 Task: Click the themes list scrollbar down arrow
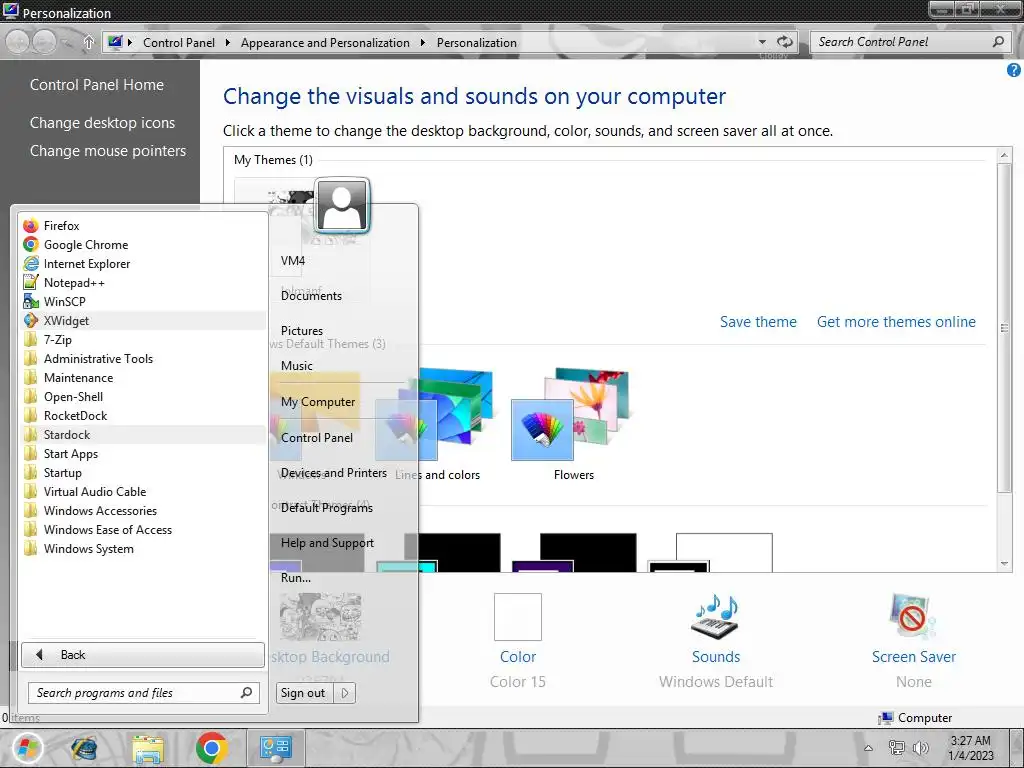[1004, 564]
